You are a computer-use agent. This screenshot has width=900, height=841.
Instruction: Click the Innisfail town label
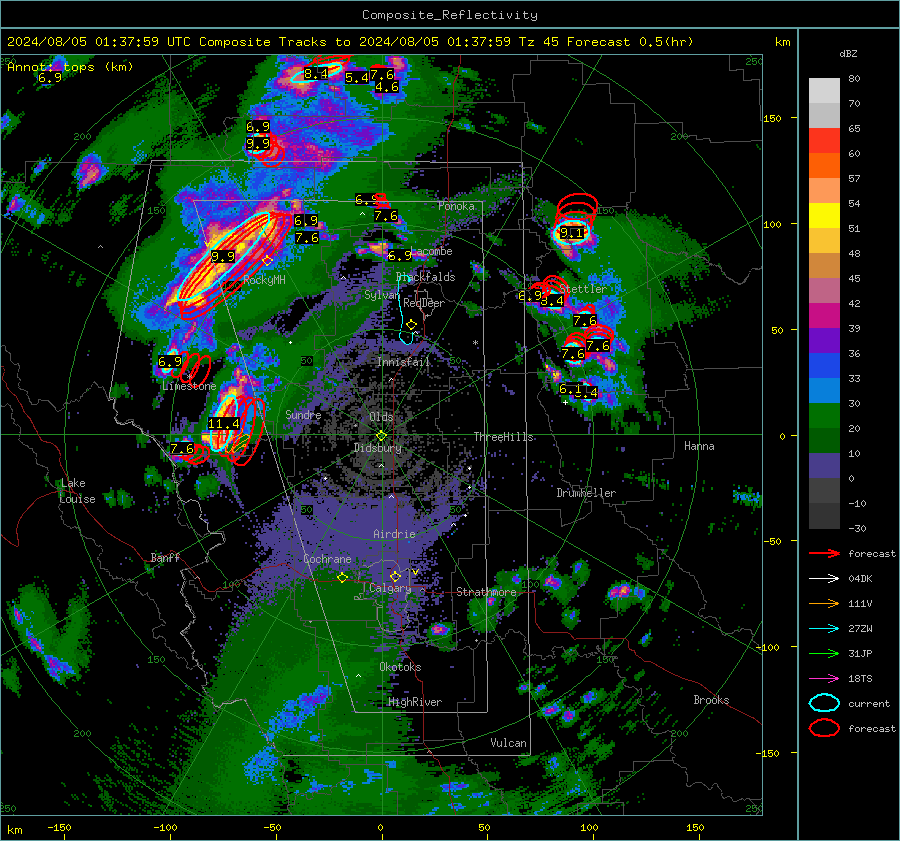(x=404, y=362)
